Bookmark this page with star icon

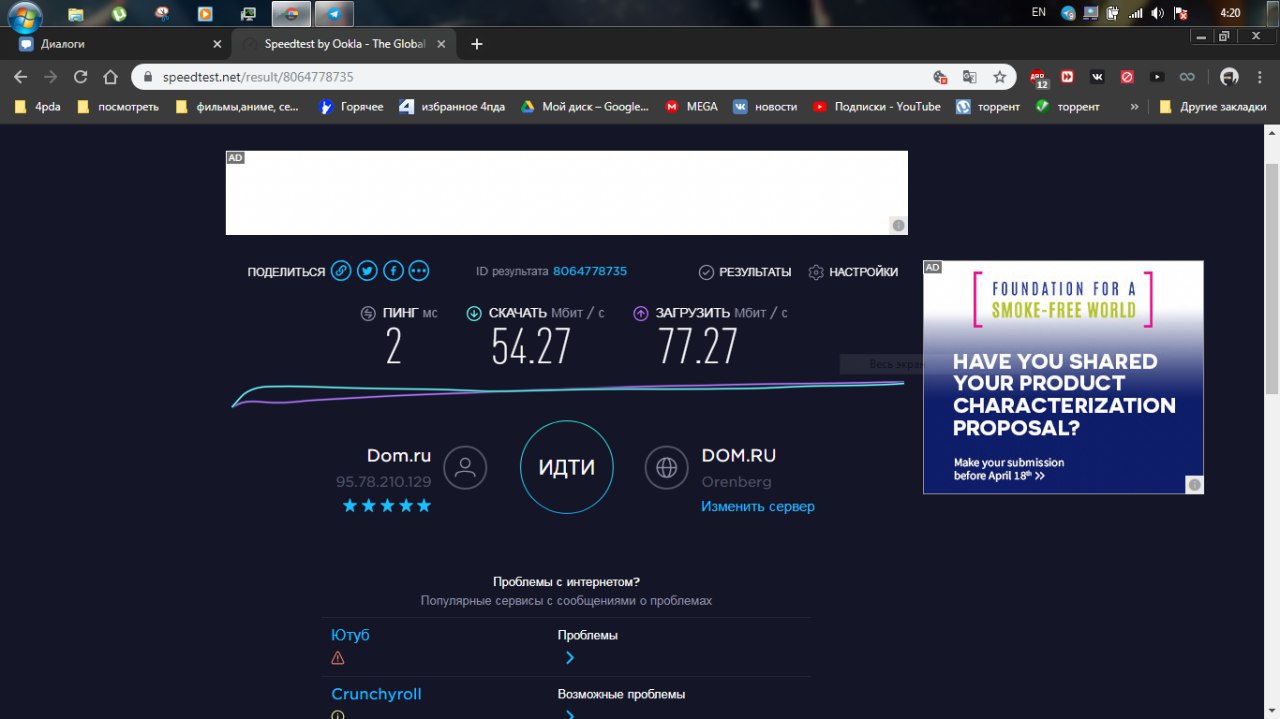[999, 77]
